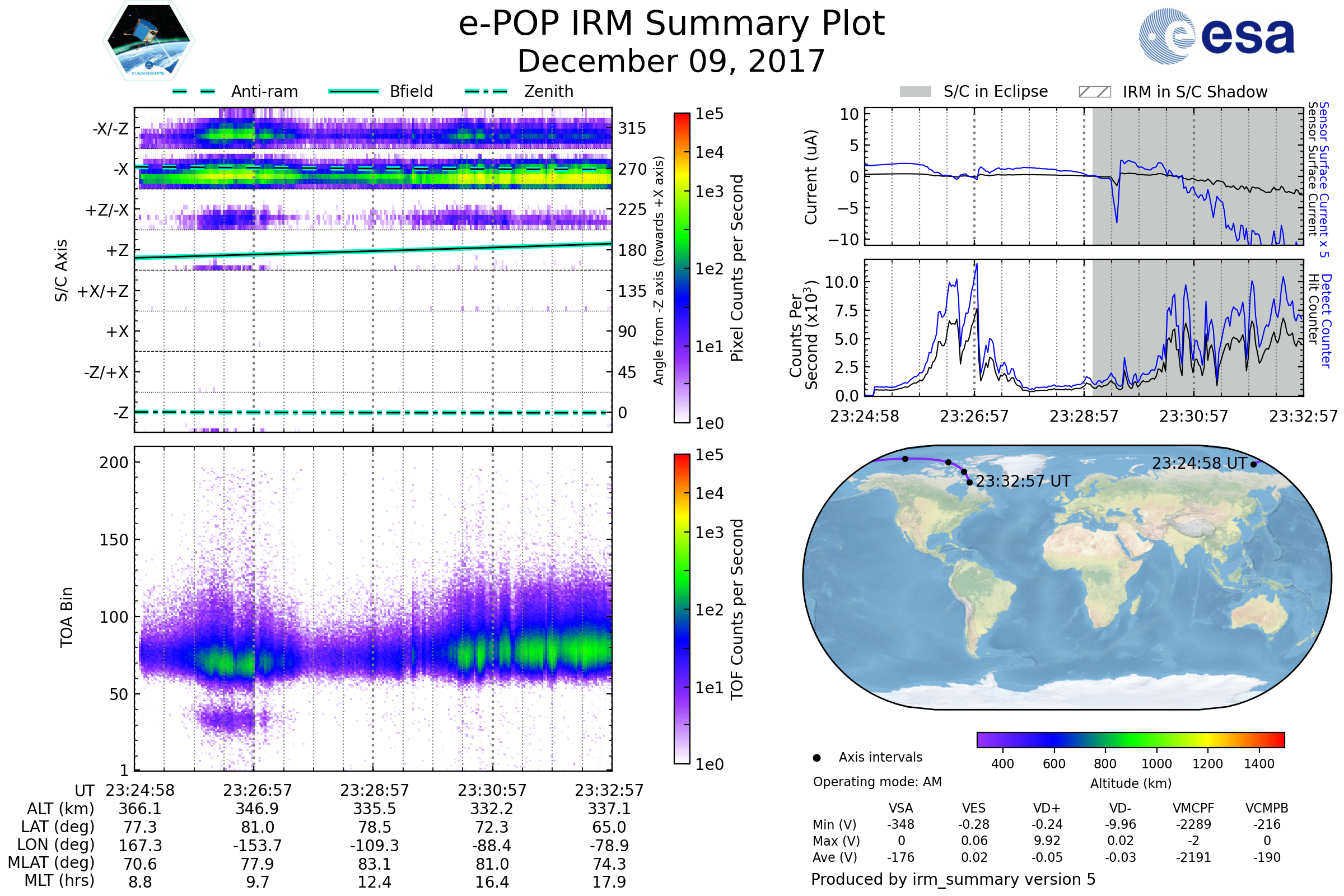This screenshot has height=896, width=1344.
Task: Click the S/C in Eclipse gray legend patch
Action: pyautogui.click(x=915, y=92)
